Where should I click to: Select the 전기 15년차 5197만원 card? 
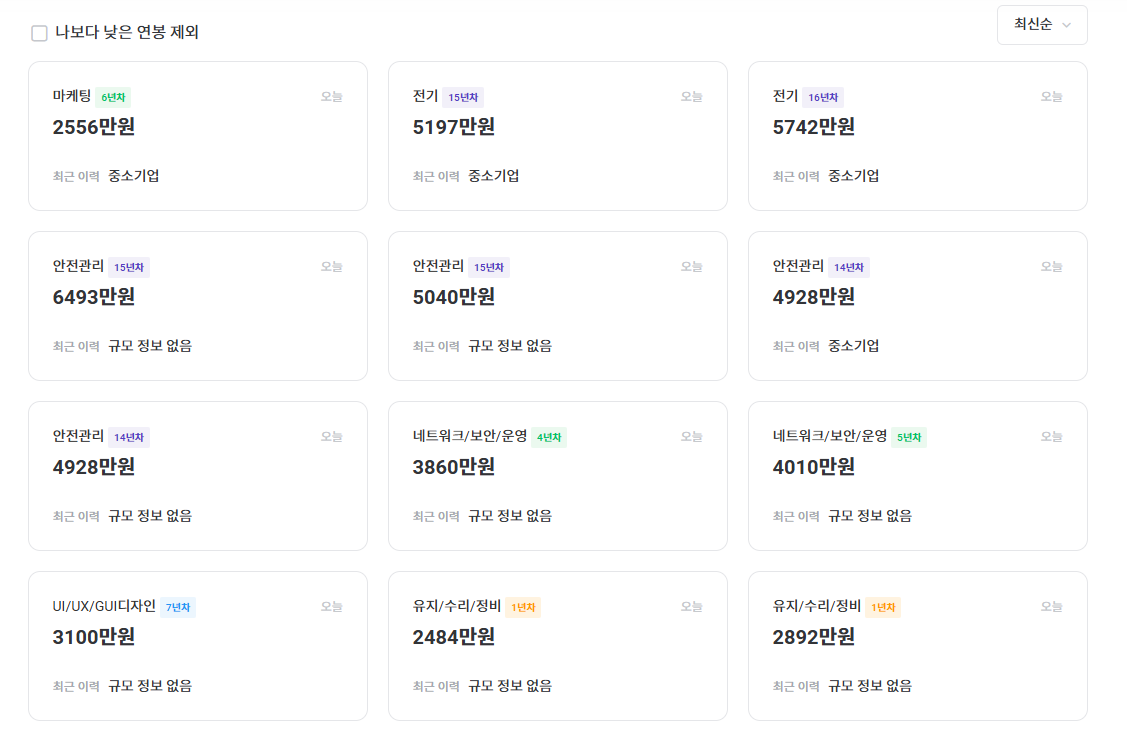tap(557, 136)
